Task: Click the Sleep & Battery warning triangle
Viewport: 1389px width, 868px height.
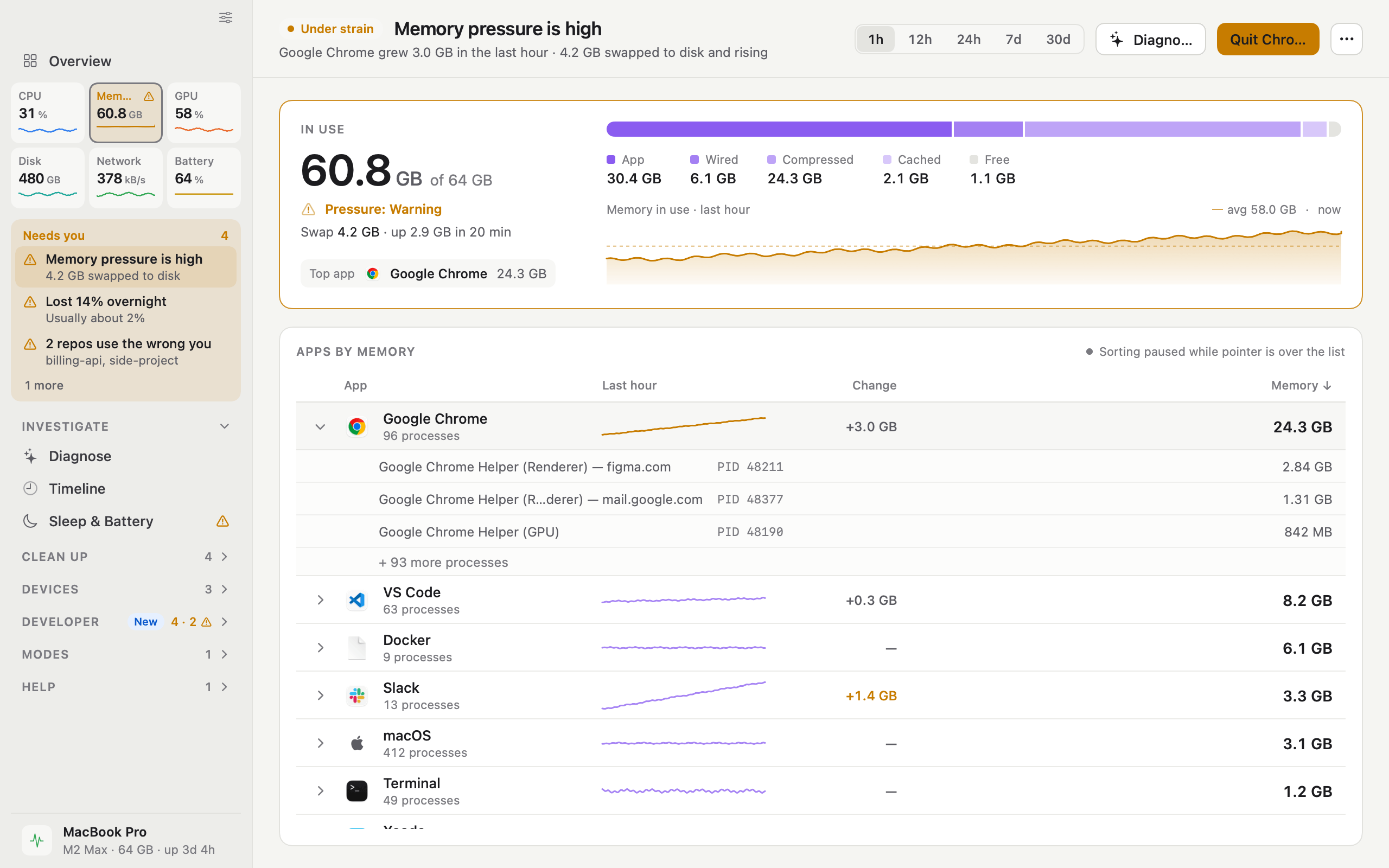Action: coord(222,521)
